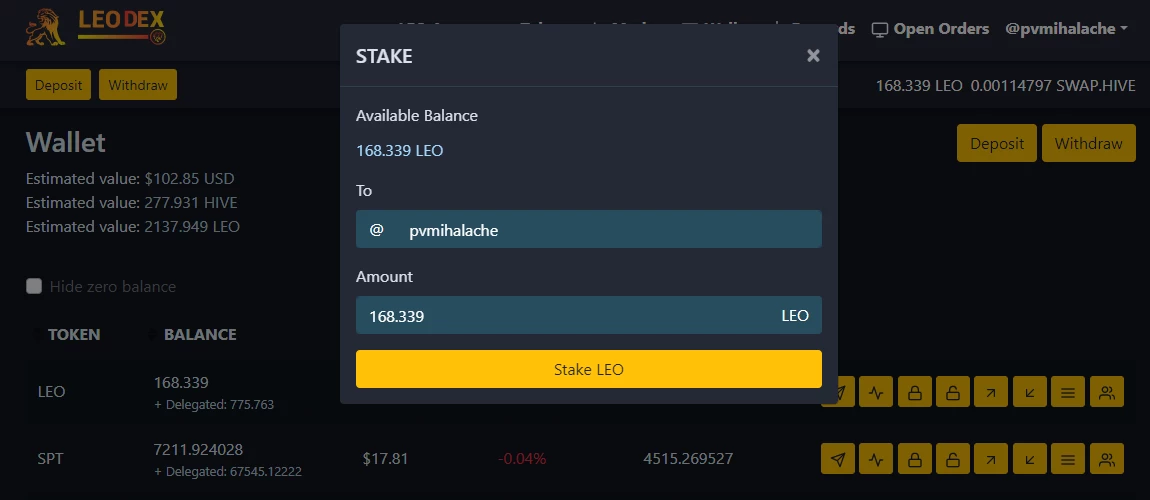Screen dimensions: 1150x500
Task: Click the Withdraw button beside the Wallet heading
Action: pos(1088,143)
